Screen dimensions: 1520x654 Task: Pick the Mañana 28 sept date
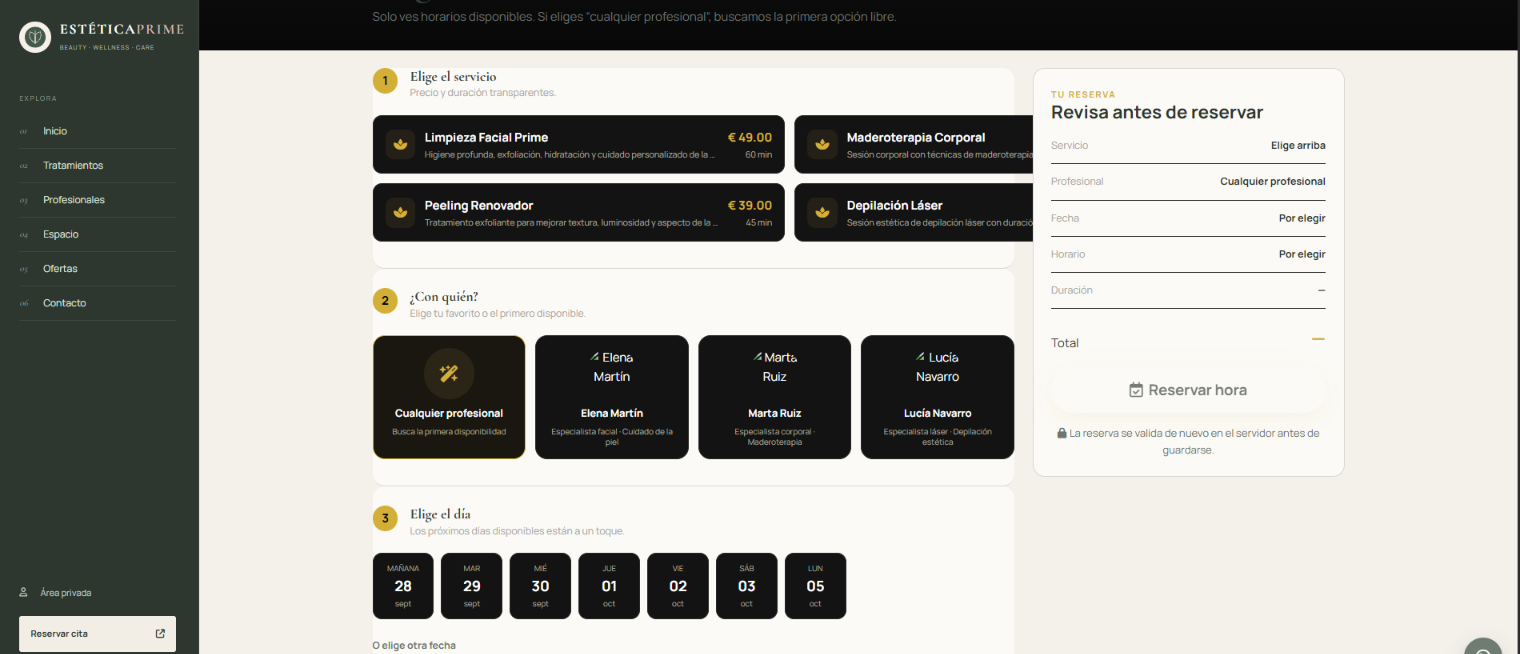click(x=403, y=586)
